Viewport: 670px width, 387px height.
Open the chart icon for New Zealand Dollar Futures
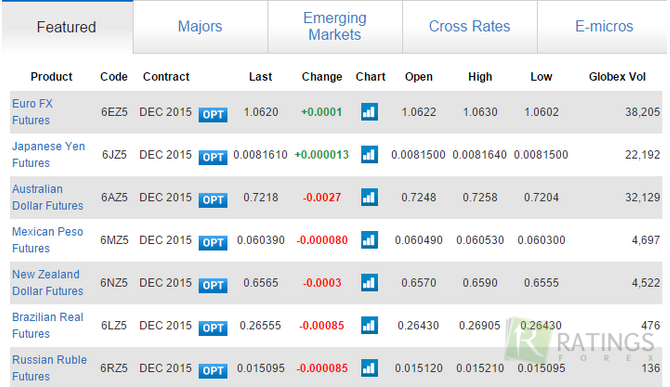369,283
